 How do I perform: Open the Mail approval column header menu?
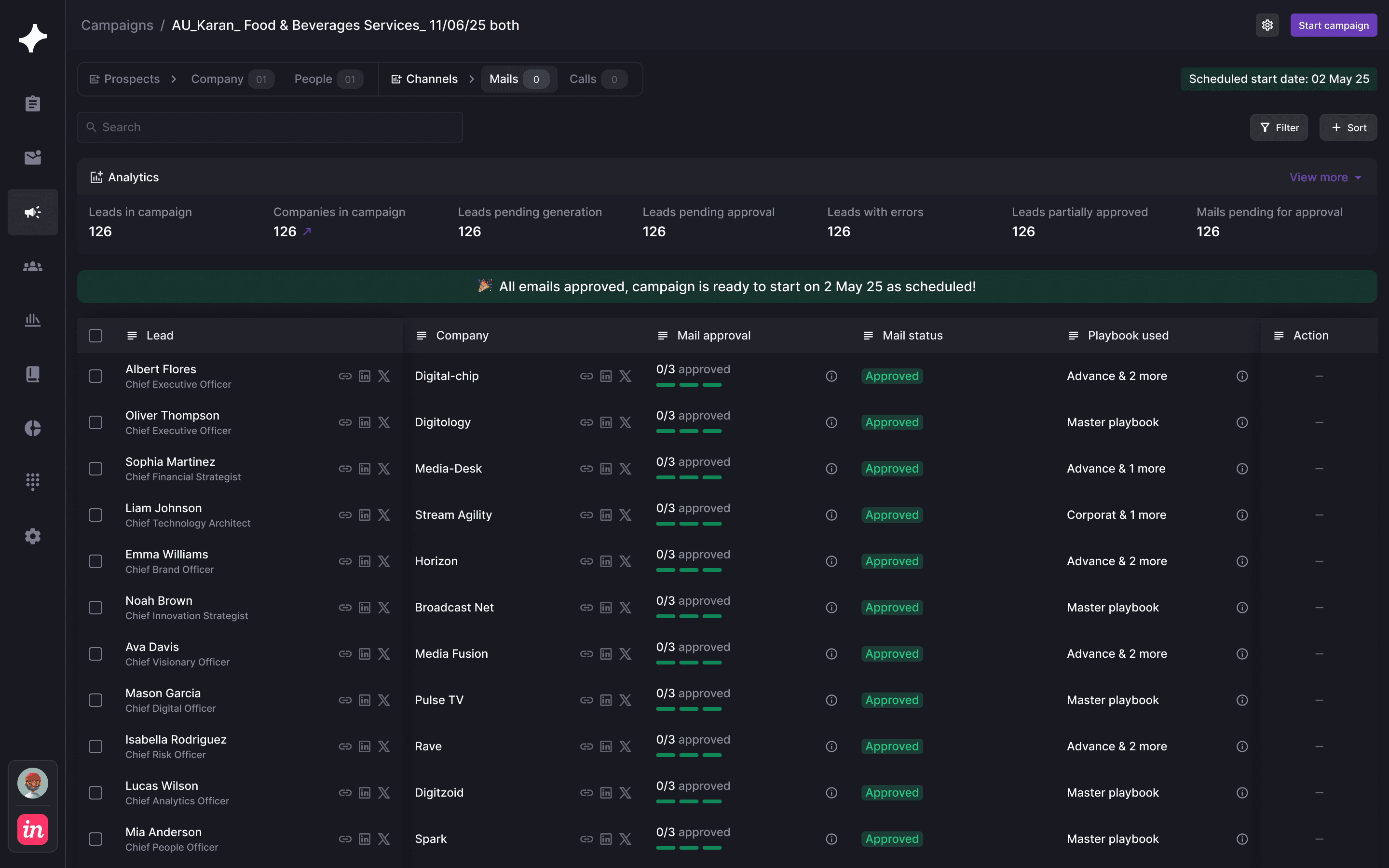click(x=663, y=336)
